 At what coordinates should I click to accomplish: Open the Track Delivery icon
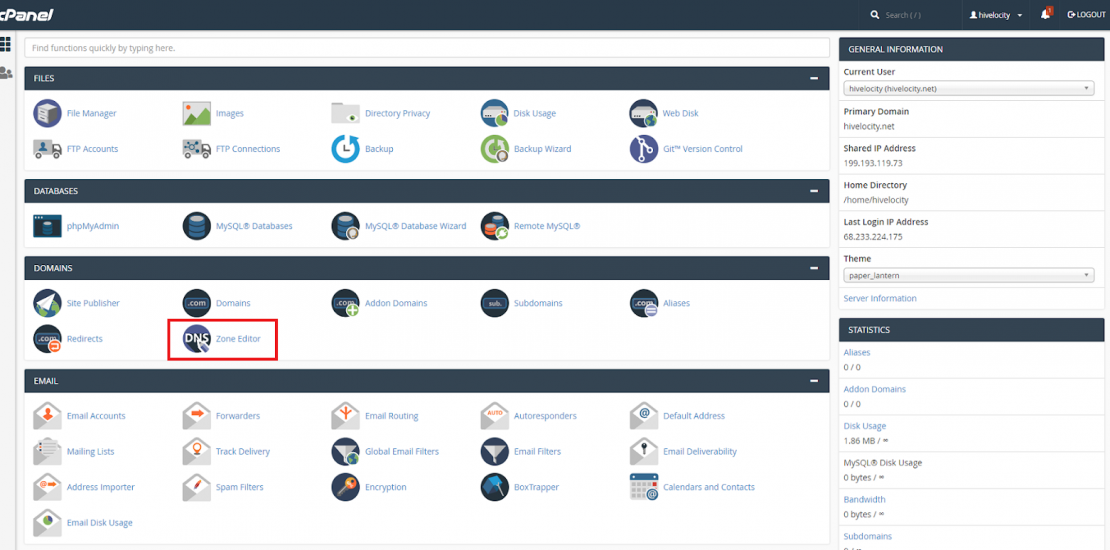[197, 451]
